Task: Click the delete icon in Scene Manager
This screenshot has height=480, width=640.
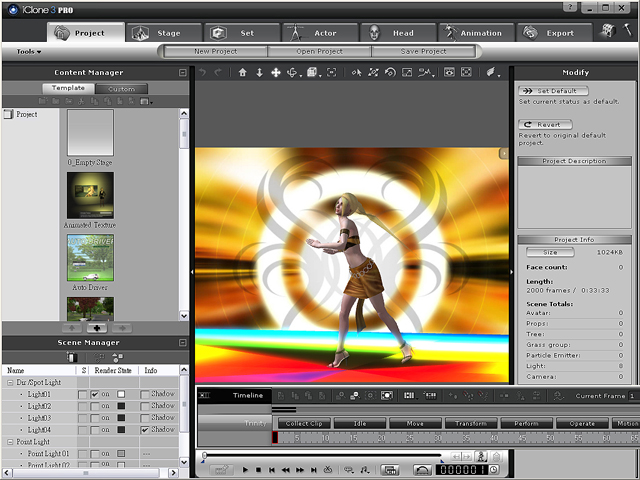Action: [73, 357]
